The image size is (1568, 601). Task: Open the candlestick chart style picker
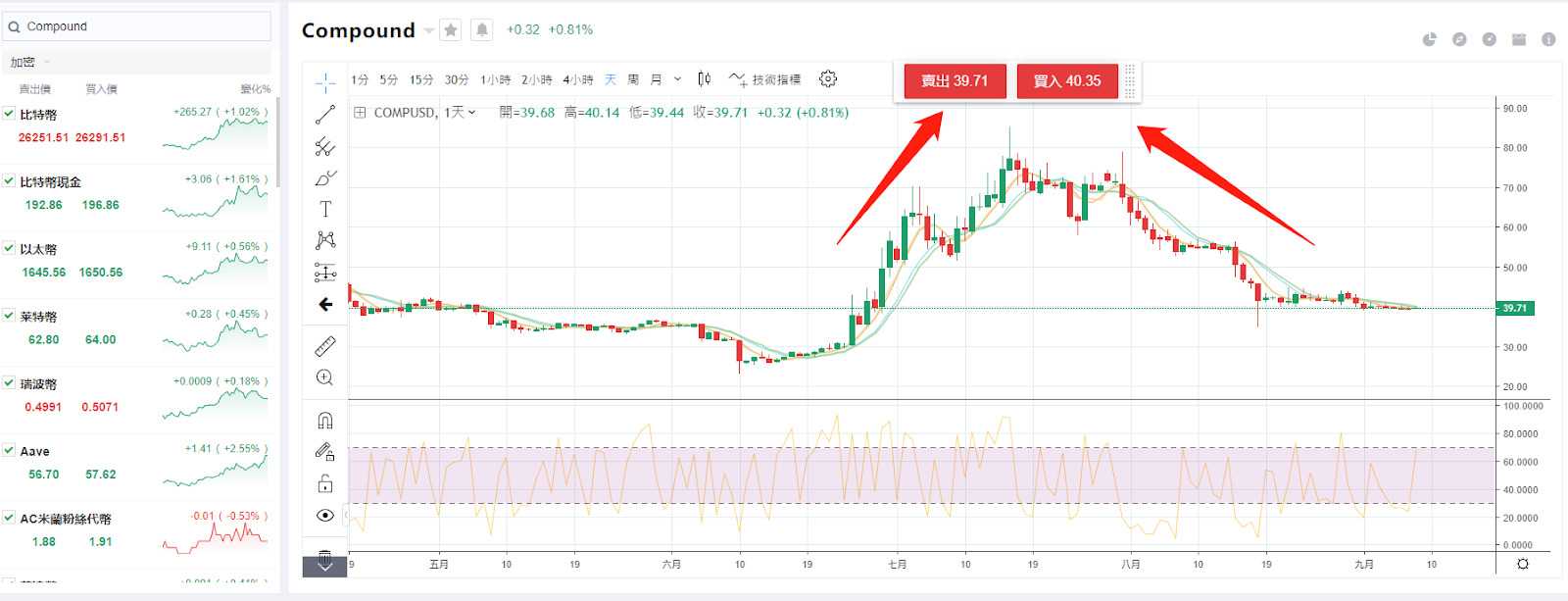(704, 79)
